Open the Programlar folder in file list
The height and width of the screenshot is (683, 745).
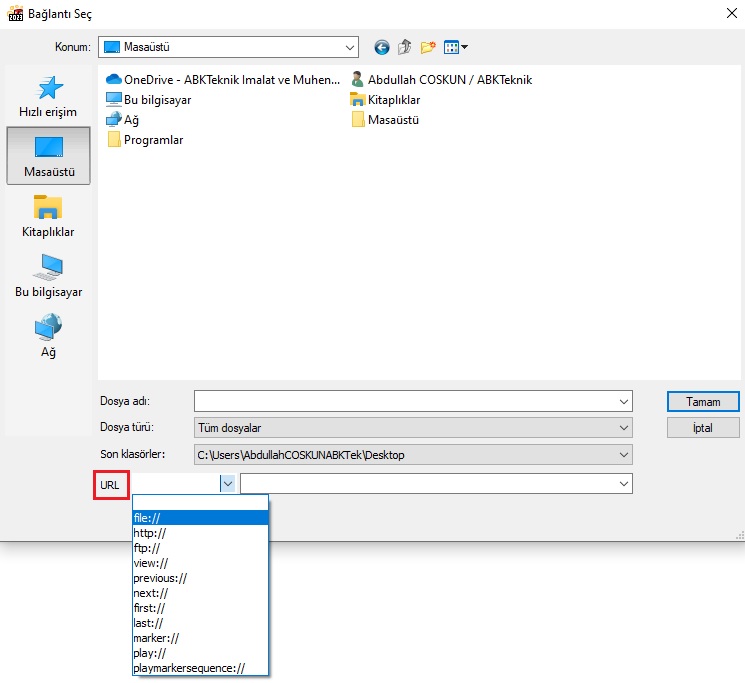(152, 140)
